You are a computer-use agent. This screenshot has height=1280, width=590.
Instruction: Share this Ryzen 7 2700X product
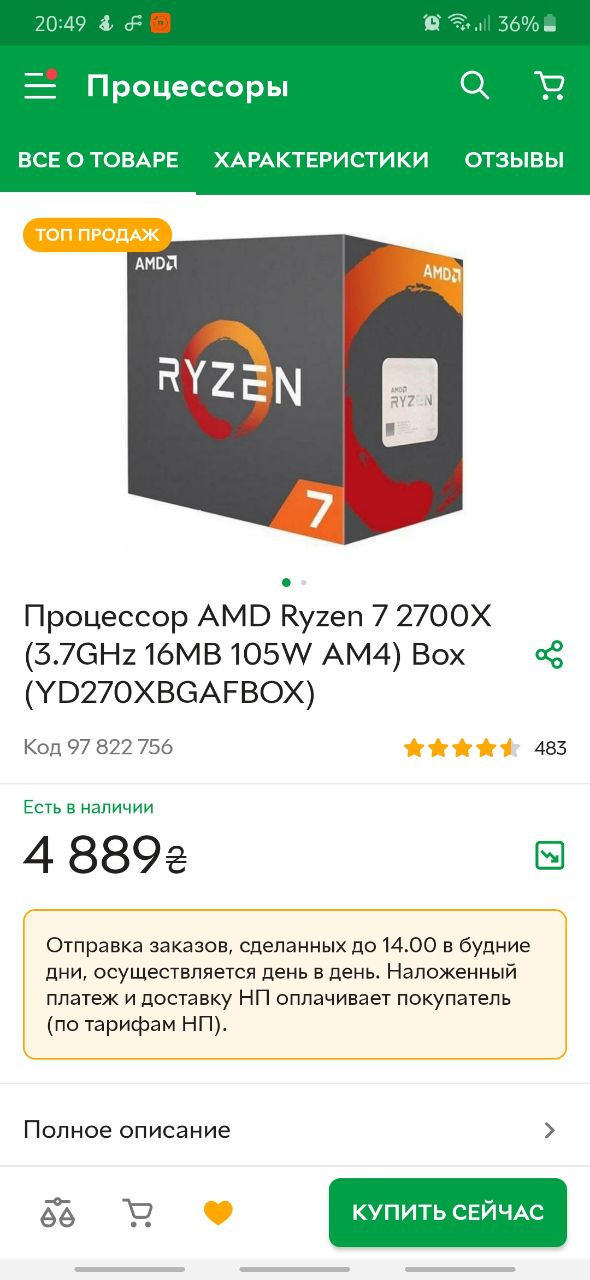(x=549, y=655)
